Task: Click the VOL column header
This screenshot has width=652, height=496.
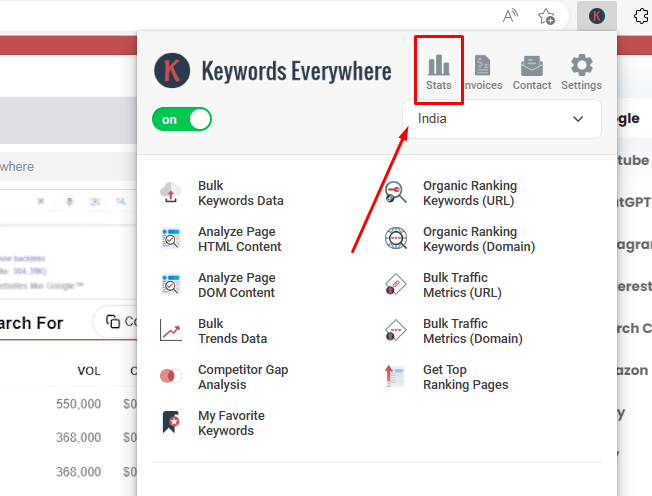Action: pyautogui.click(x=89, y=371)
